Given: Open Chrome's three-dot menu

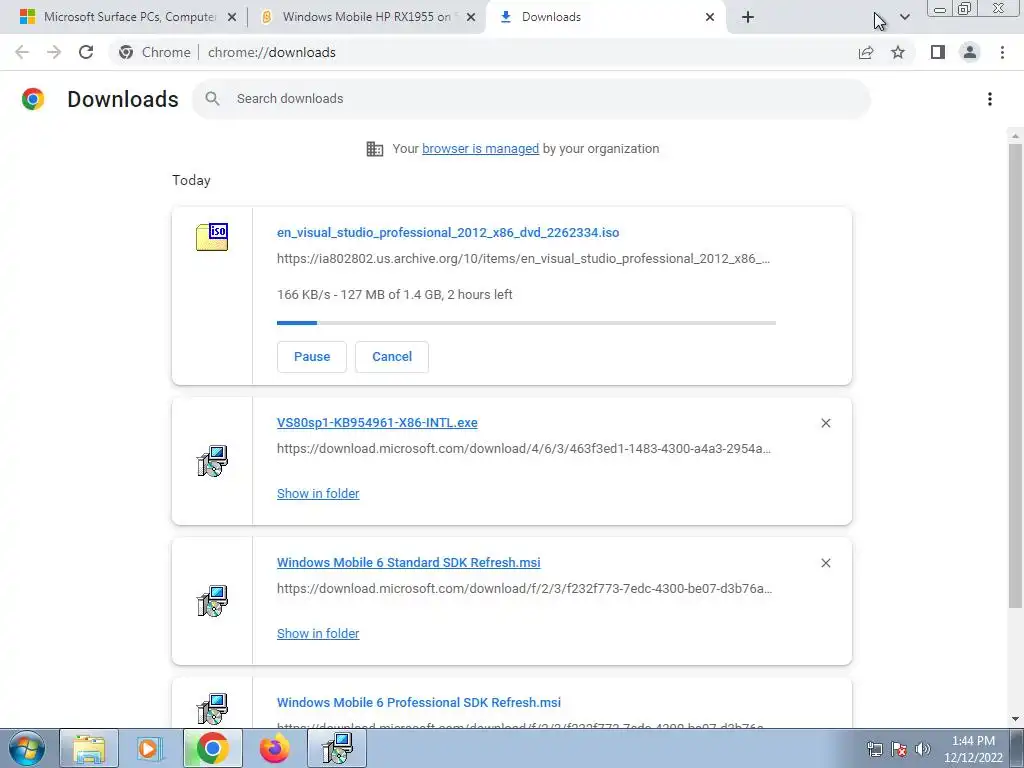Looking at the screenshot, I should click(x=1002, y=52).
